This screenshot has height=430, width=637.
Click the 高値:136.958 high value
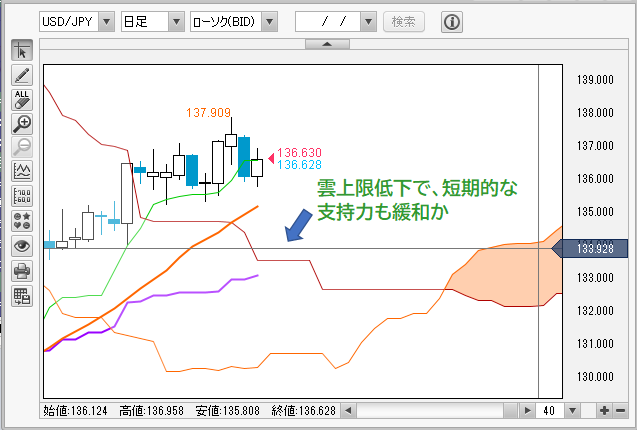pos(151,411)
